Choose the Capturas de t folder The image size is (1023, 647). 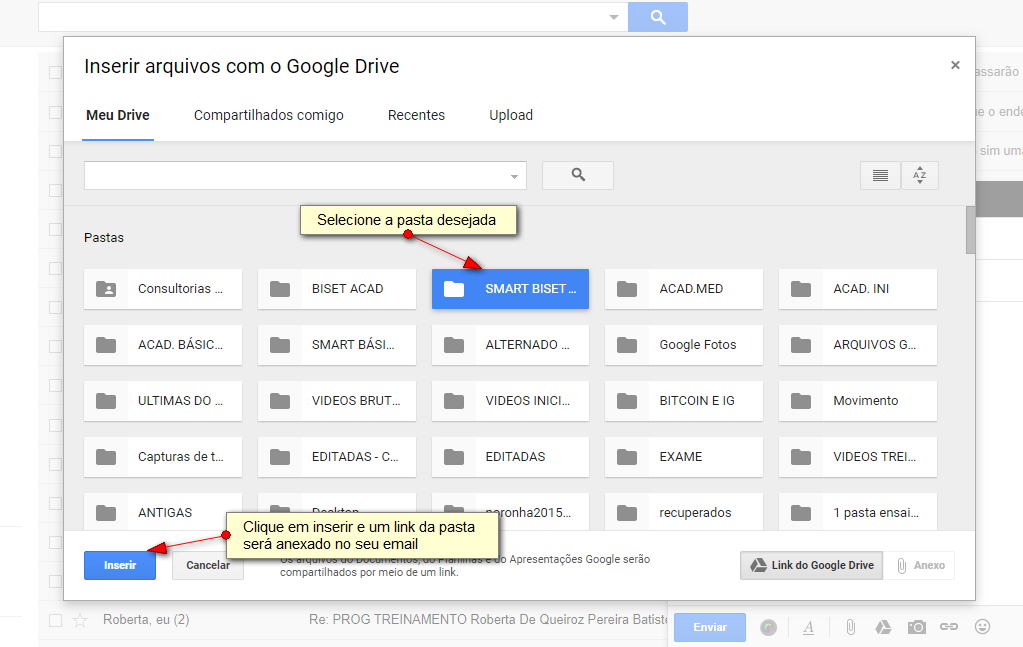(x=162, y=457)
